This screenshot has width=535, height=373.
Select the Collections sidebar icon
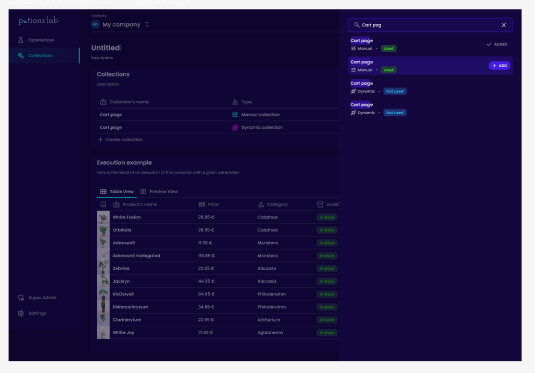[21, 55]
